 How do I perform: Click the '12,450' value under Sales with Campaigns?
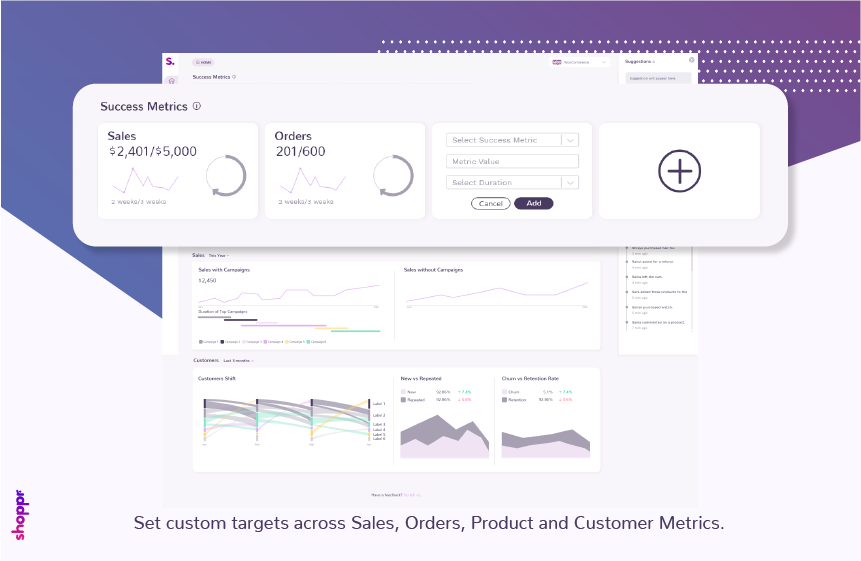207,280
